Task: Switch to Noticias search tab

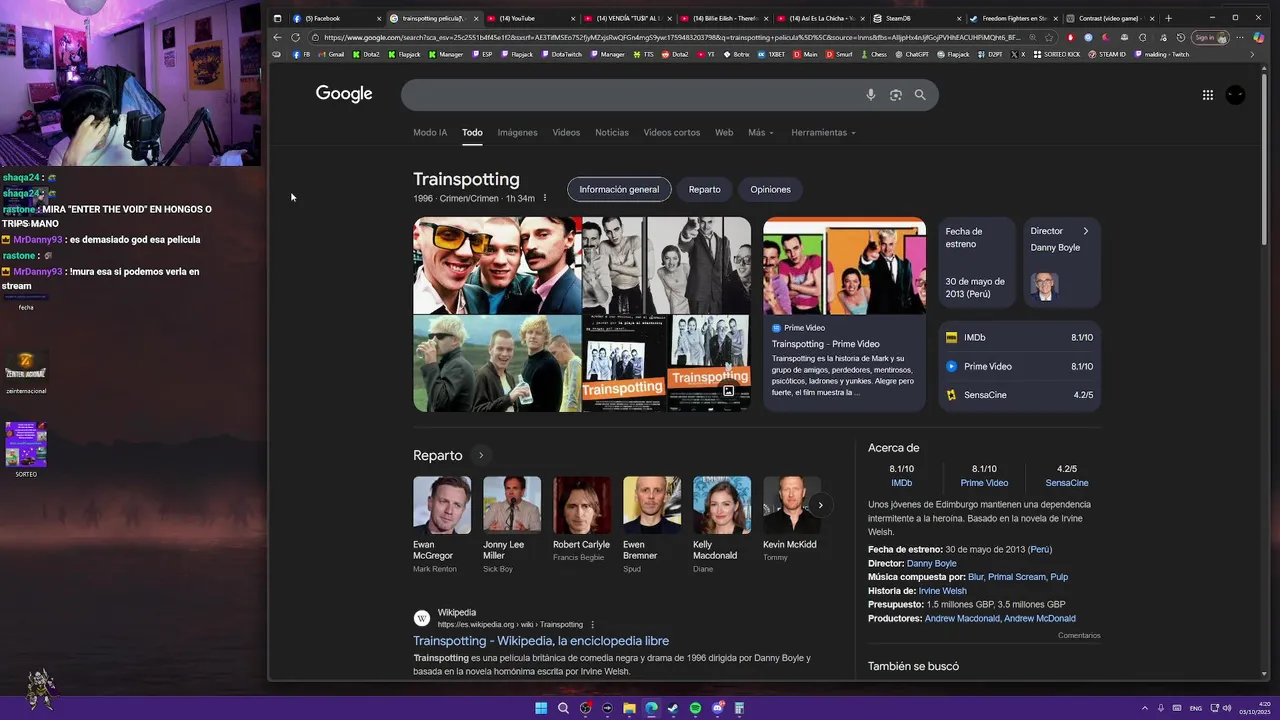Action: [x=612, y=132]
